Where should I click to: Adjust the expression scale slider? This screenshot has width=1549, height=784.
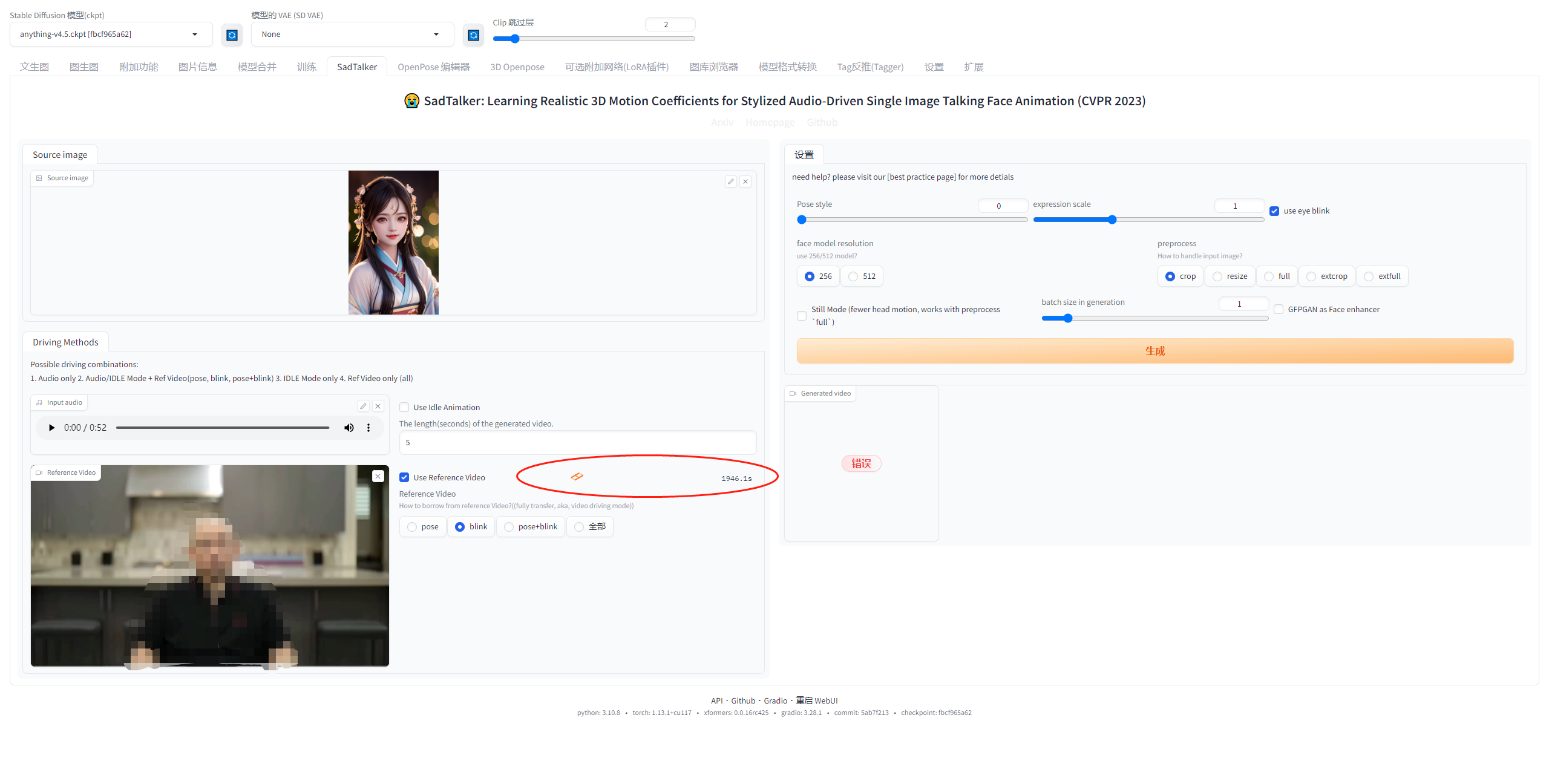point(1112,220)
